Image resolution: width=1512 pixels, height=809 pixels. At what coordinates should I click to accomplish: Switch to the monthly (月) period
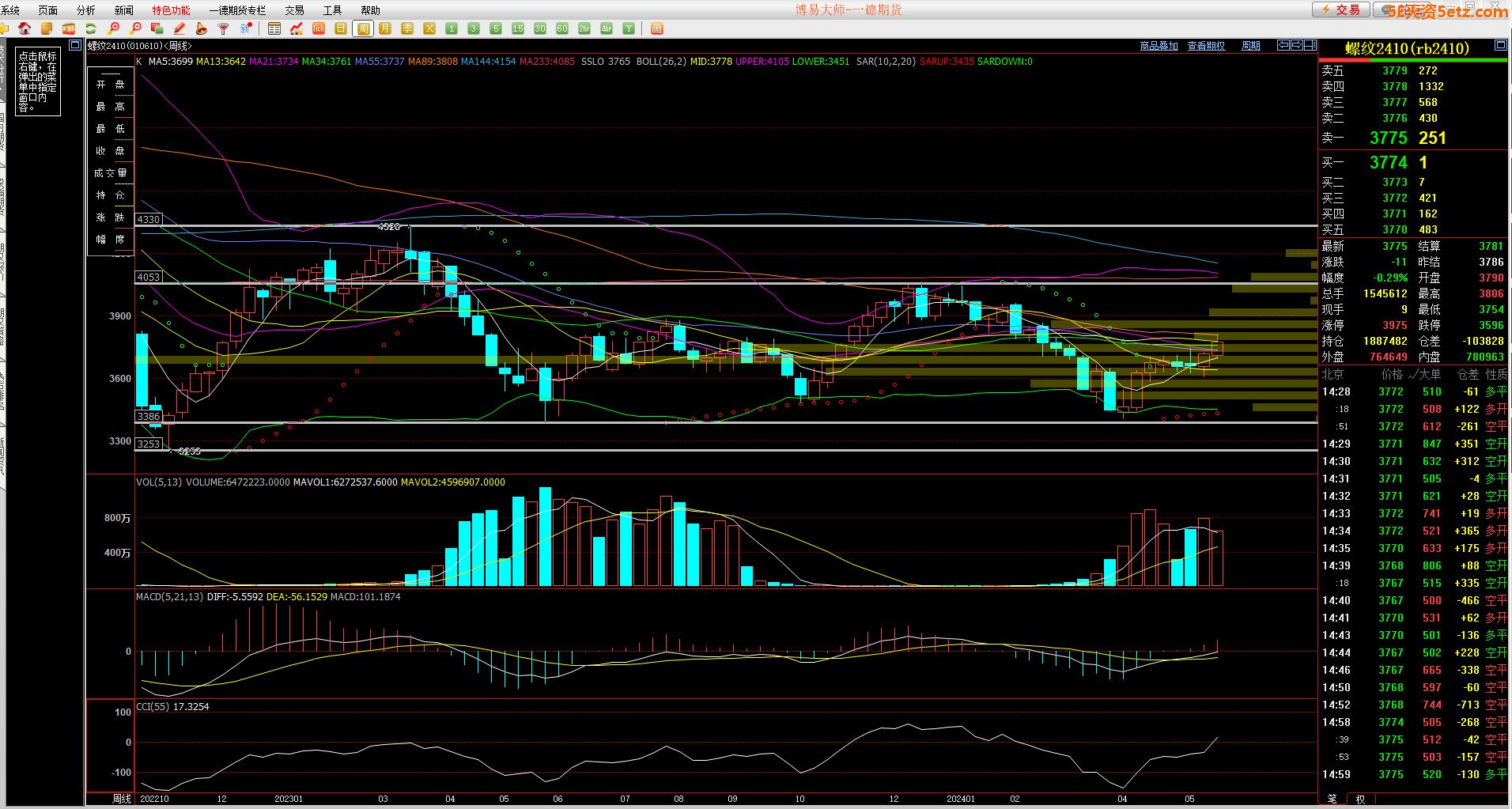385,28
